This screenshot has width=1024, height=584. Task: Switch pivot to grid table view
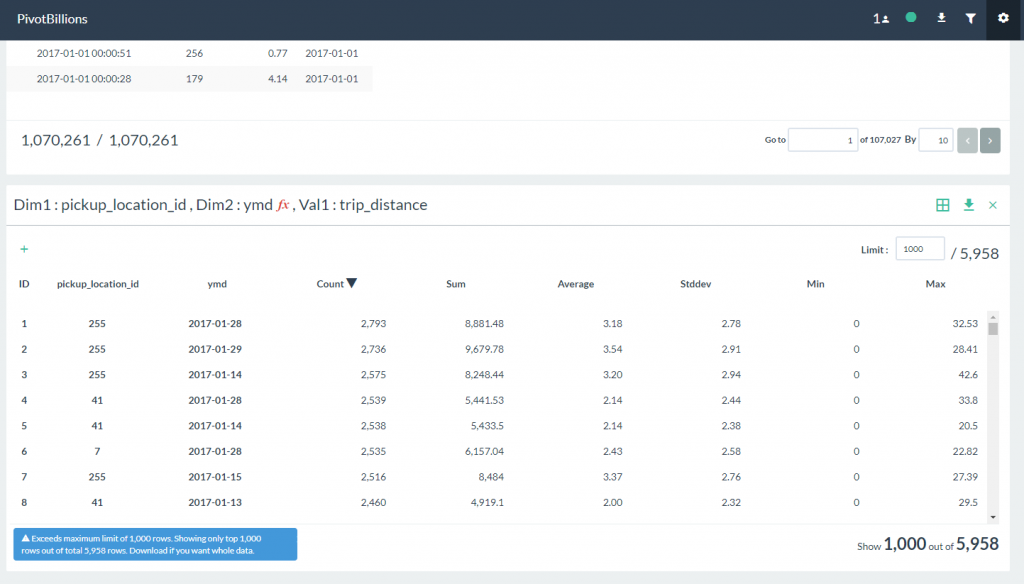[942, 205]
